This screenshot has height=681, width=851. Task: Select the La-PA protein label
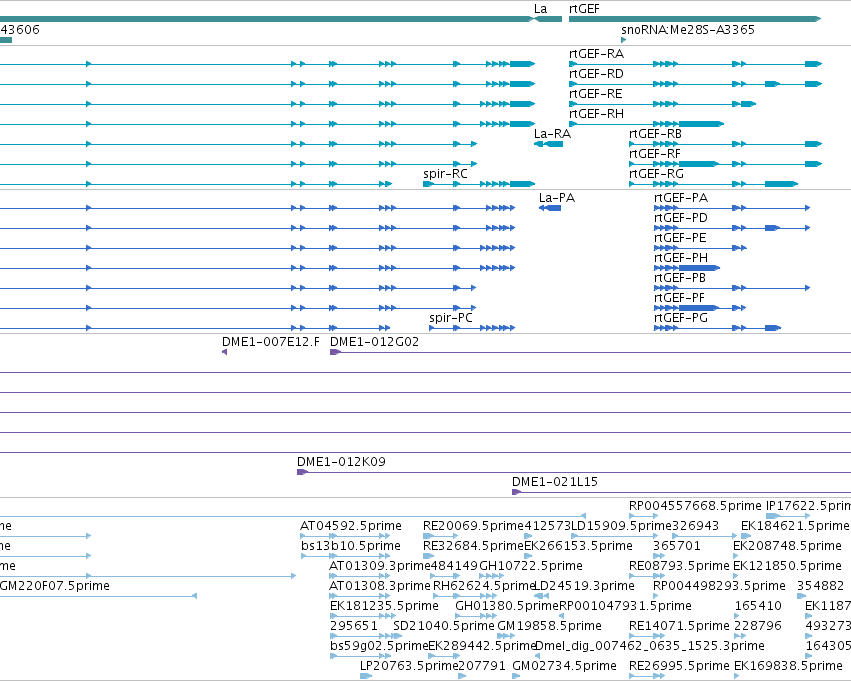pyautogui.click(x=556, y=198)
